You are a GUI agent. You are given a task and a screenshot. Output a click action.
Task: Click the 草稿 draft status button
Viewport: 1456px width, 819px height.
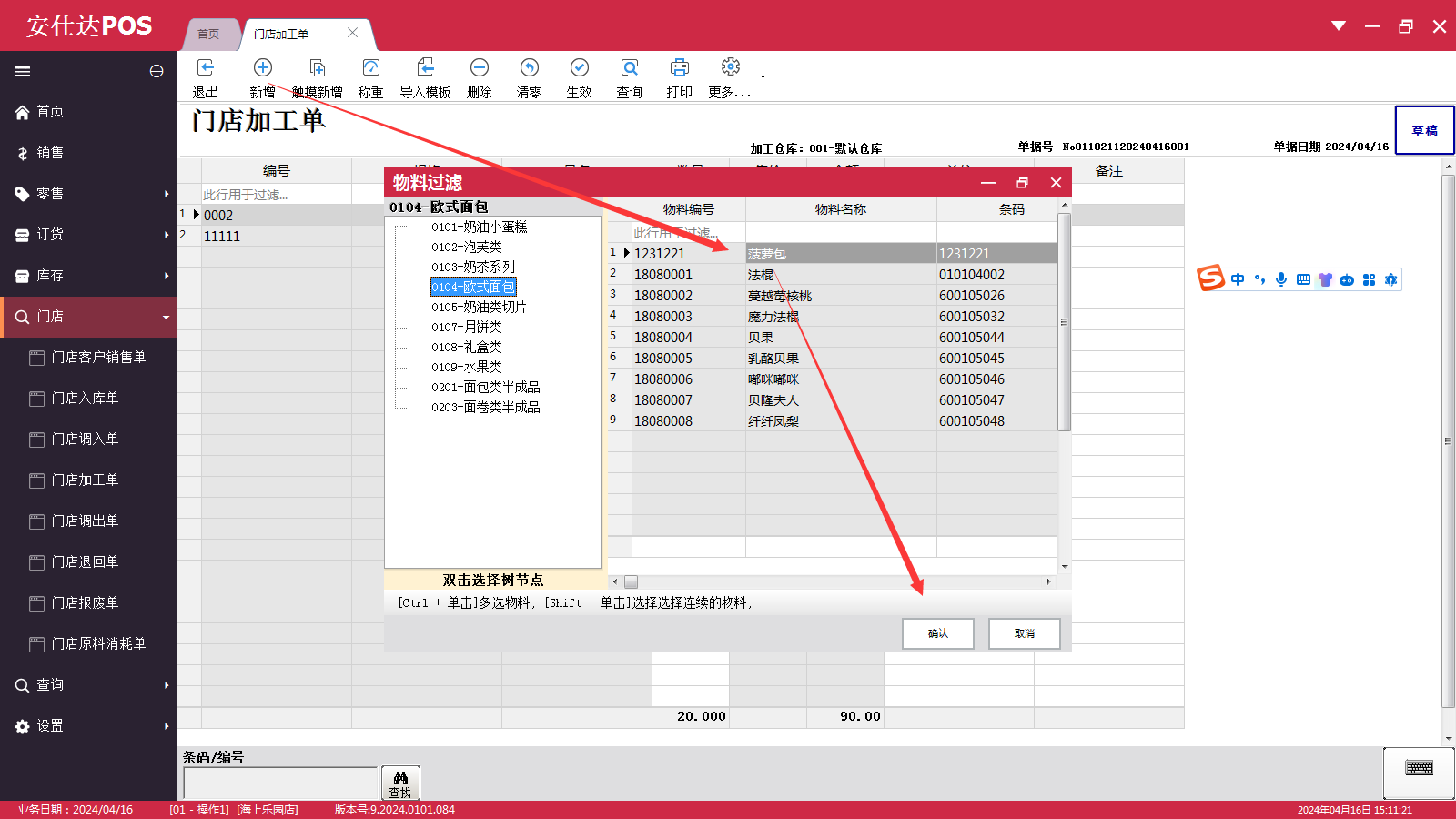coord(1424,130)
